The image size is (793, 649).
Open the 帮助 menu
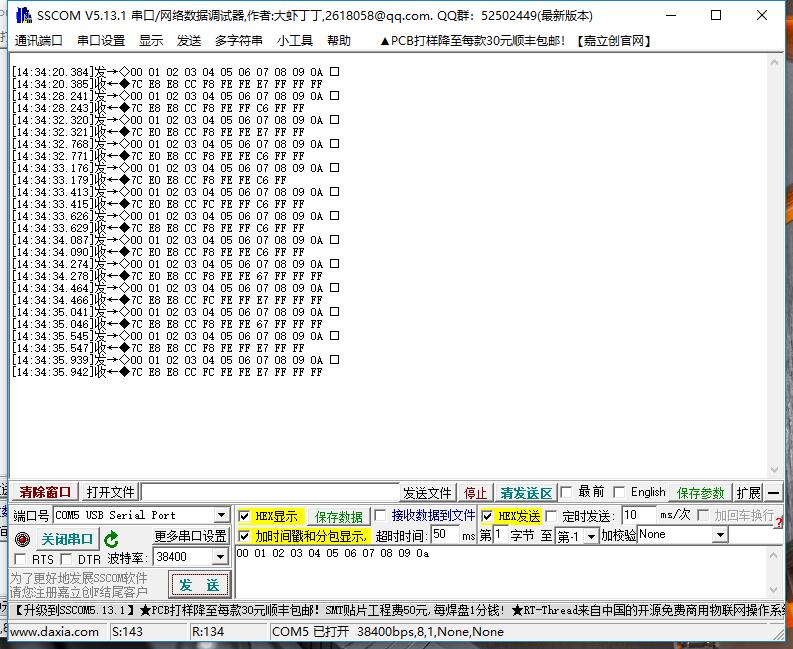click(x=339, y=40)
